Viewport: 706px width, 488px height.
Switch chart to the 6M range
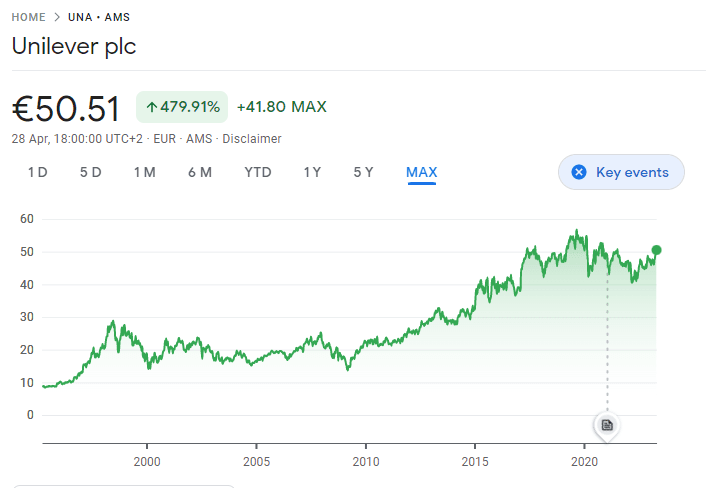point(199,172)
